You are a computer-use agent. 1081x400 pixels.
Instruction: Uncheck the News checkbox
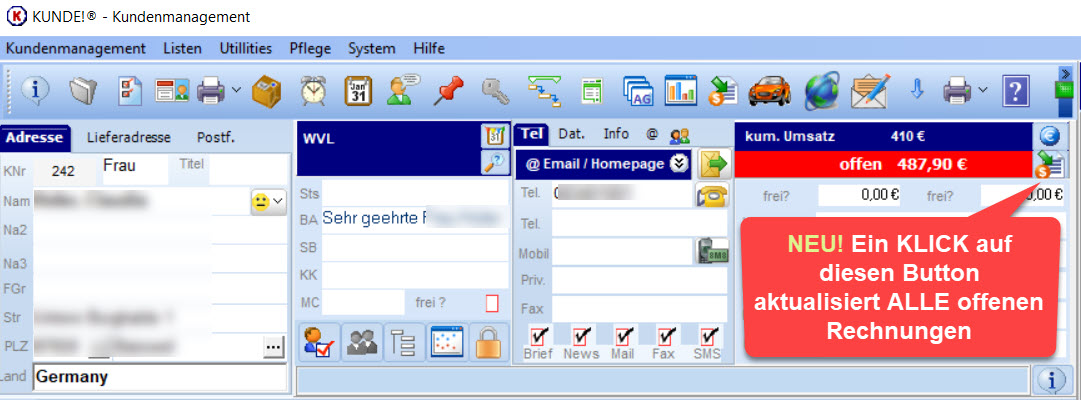click(581, 335)
